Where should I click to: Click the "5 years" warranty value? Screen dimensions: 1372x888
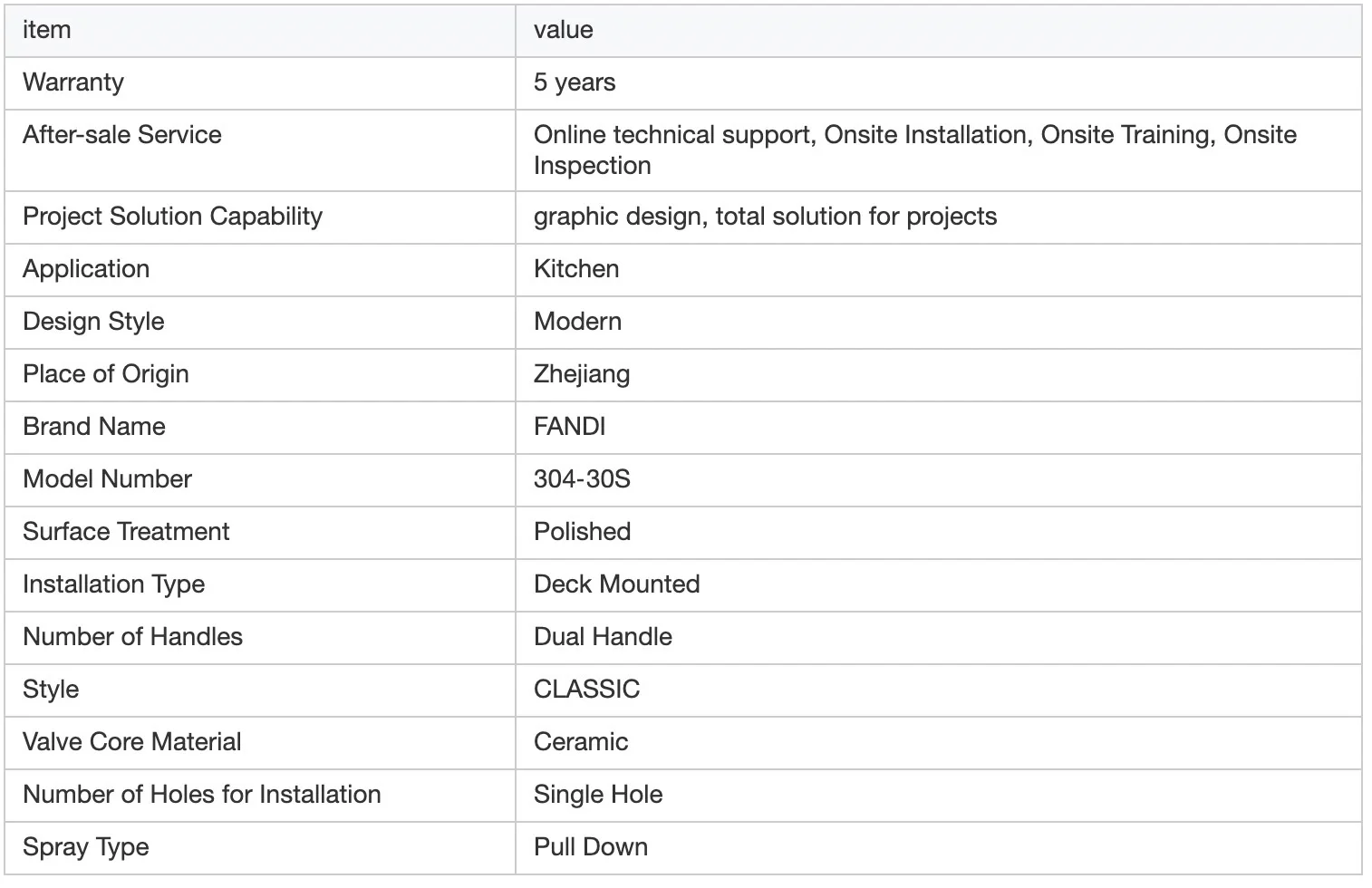pyautogui.click(x=575, y=82)
